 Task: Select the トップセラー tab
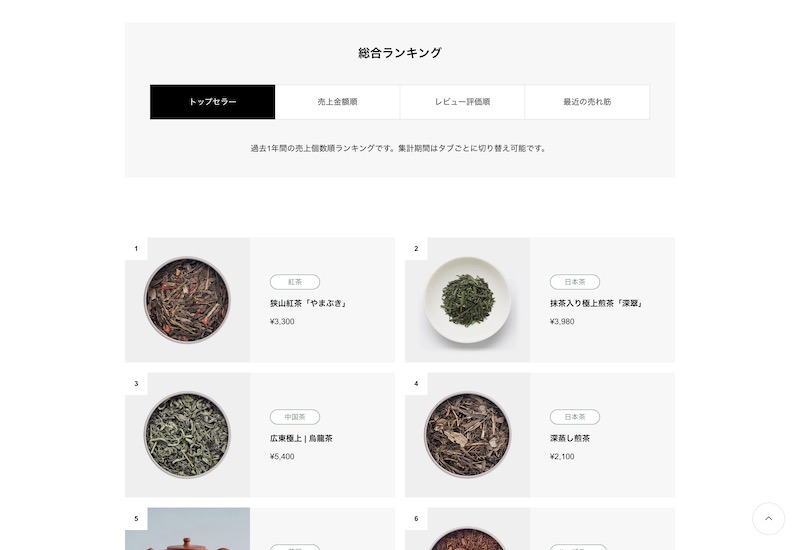tap(212, 102)
